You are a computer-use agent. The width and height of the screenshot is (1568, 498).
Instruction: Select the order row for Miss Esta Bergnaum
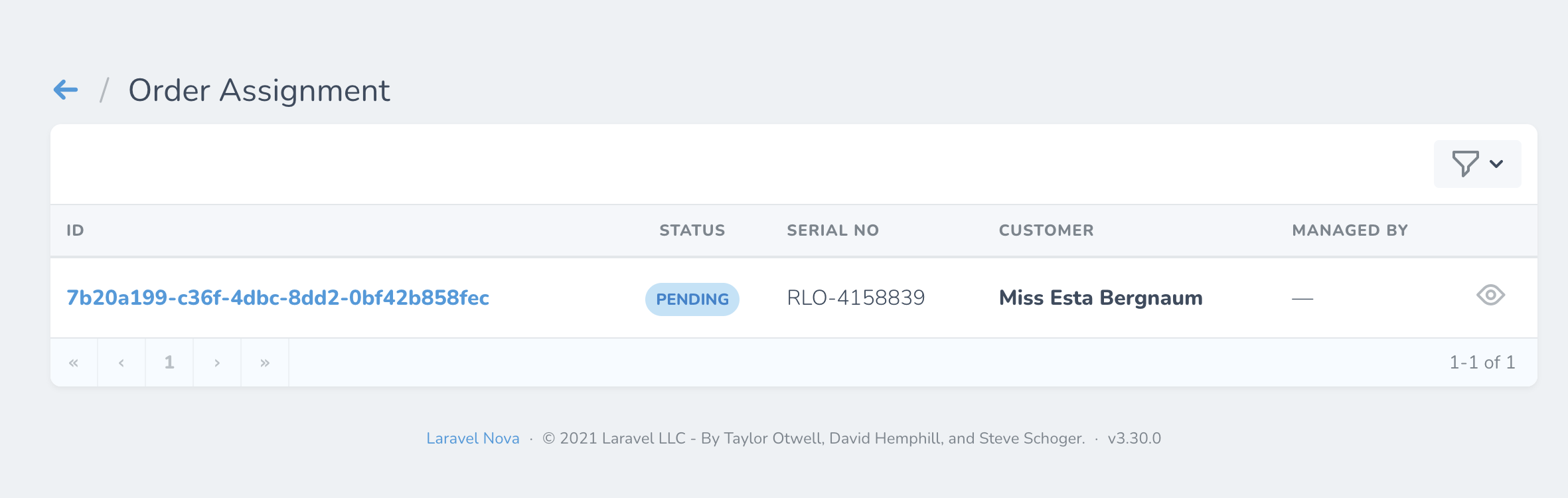1100,297
